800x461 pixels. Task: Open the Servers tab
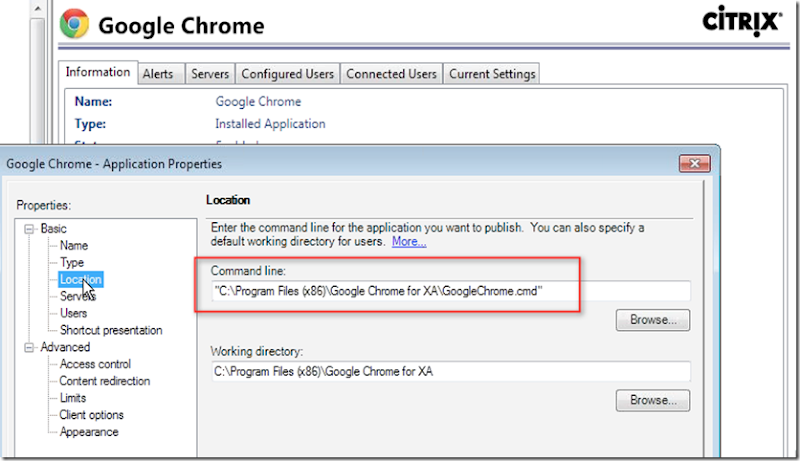210,74
